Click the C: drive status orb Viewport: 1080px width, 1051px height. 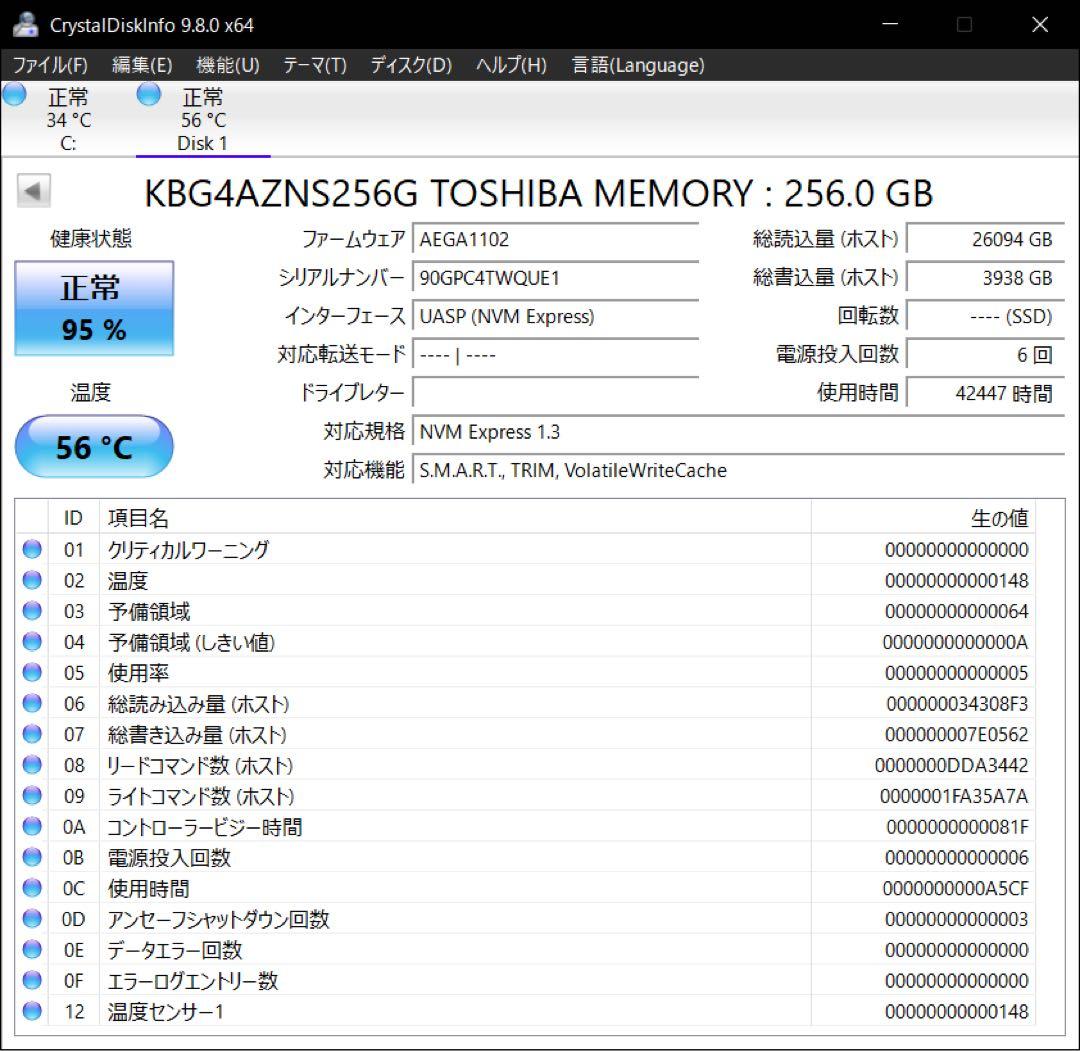[x=14, y=94]
